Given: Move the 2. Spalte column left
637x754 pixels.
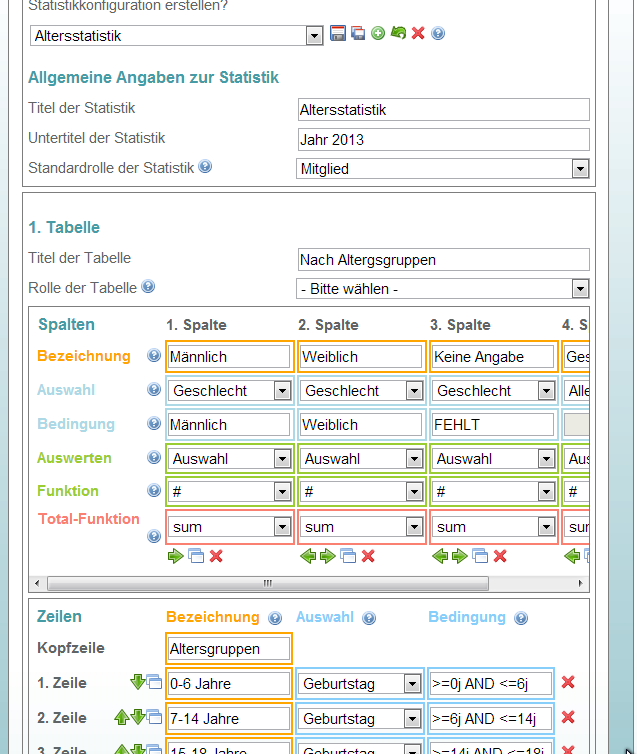Looking at the screenshot, I should (x=308, y=556).
